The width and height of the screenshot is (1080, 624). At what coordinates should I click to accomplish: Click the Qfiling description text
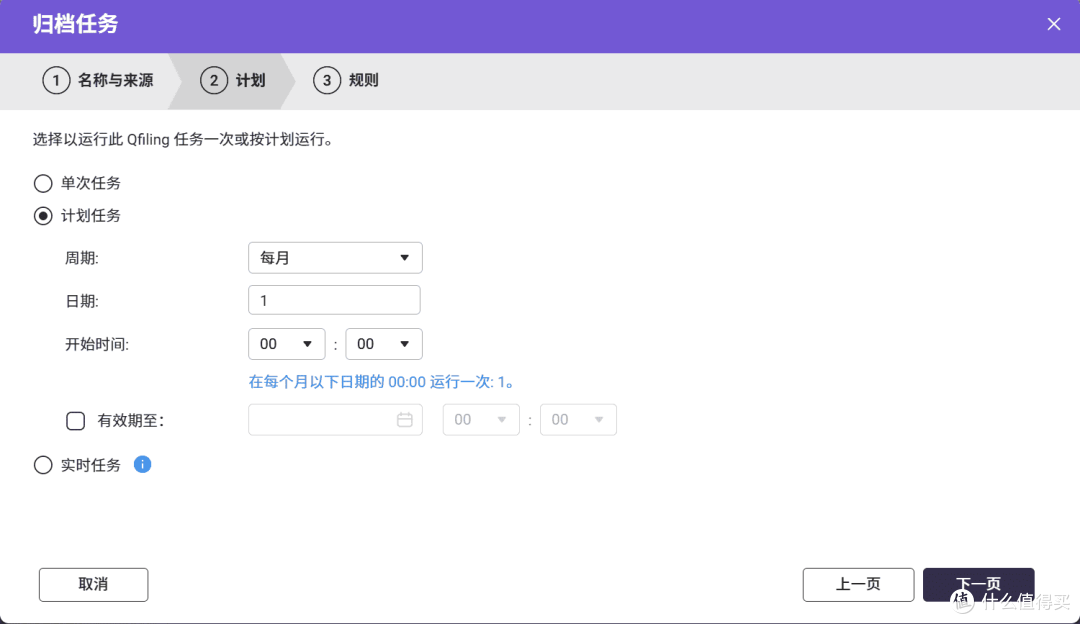[x=183, y=140]
